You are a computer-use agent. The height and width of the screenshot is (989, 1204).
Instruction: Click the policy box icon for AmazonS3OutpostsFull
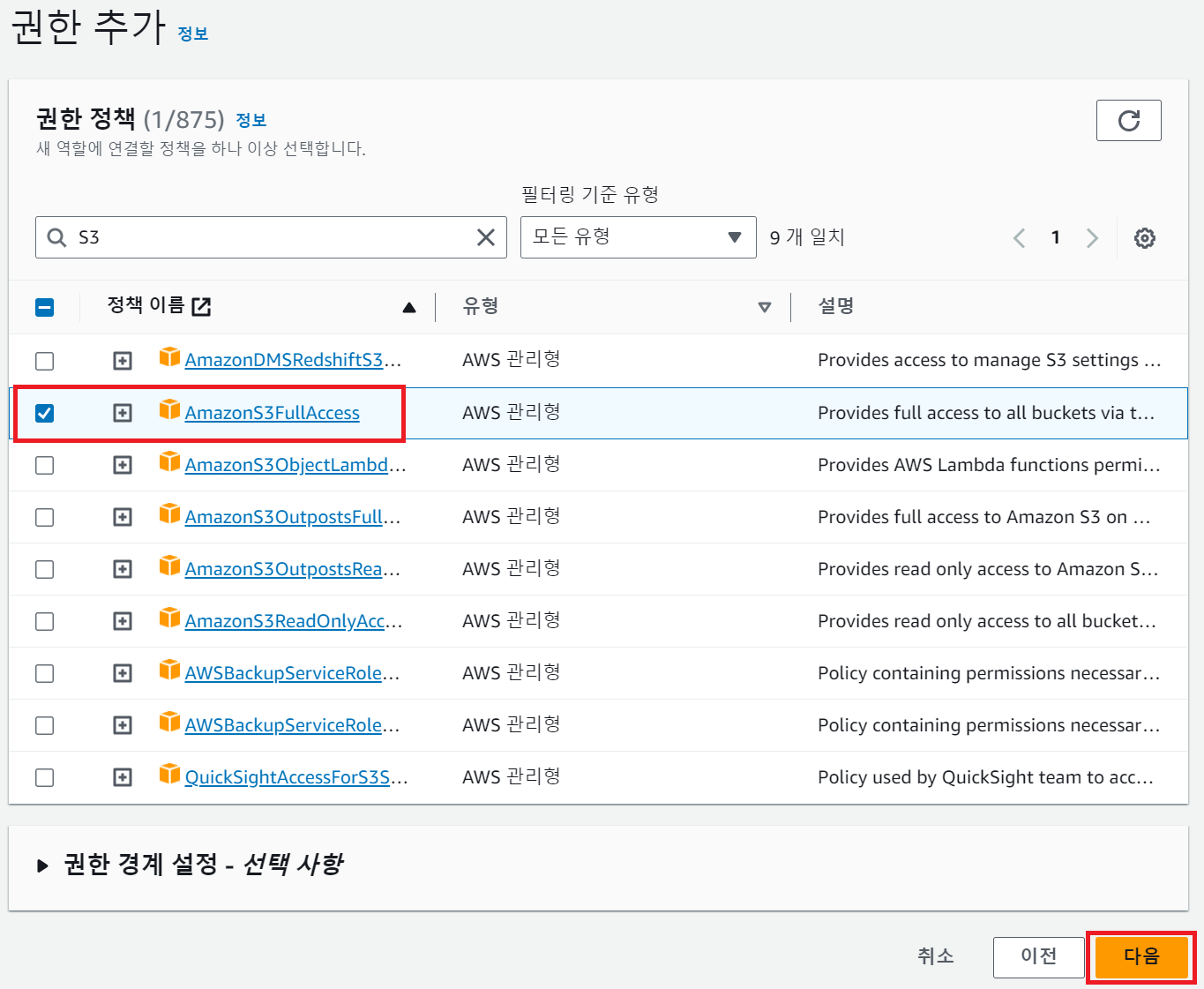click(169, 513)
